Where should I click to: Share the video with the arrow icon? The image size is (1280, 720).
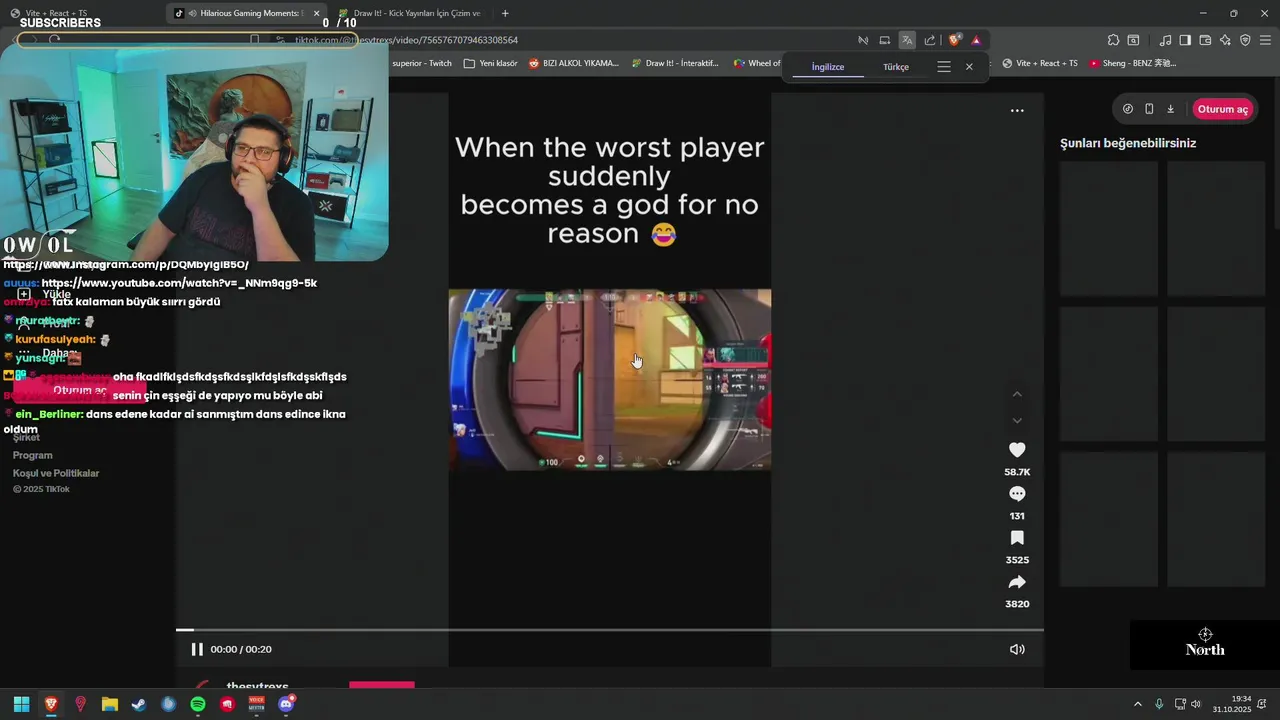[1017, 582]
